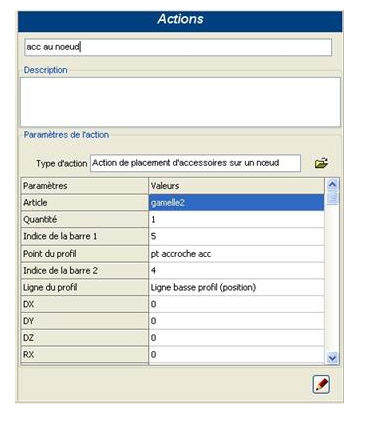Click the action name field 'acc au noeud'
Image resolution: width=372 pixels, height=422 pixels.
point(178,47)
